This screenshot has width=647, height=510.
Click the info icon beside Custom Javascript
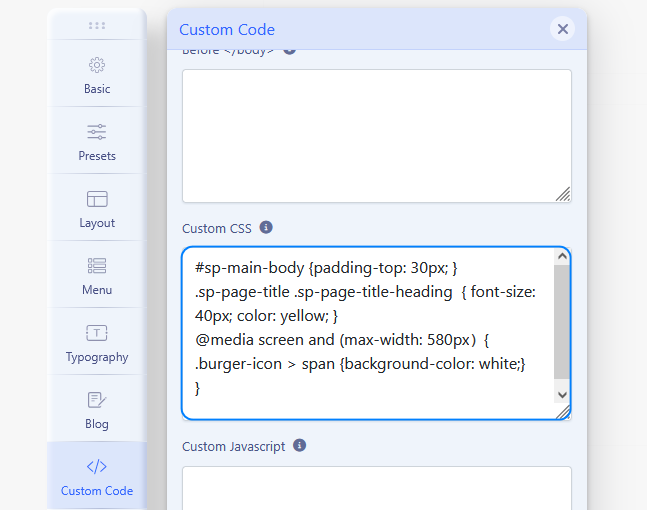click(299, 446)
